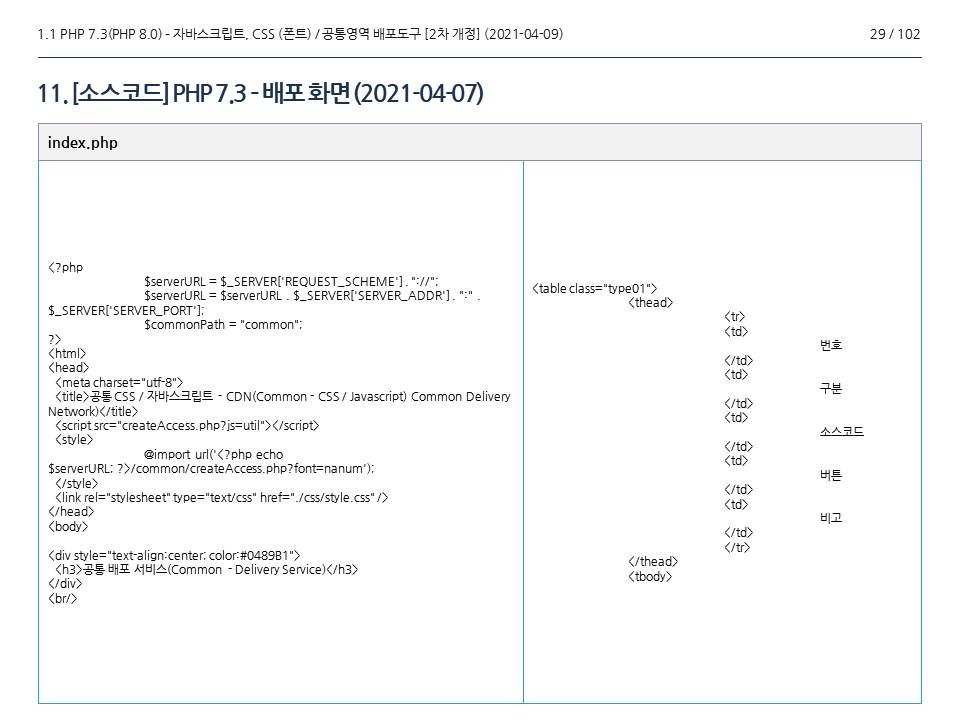This screenshot has height=720, width=960.
Task: Click the '번호' table header text
Action: coord(831,345)
